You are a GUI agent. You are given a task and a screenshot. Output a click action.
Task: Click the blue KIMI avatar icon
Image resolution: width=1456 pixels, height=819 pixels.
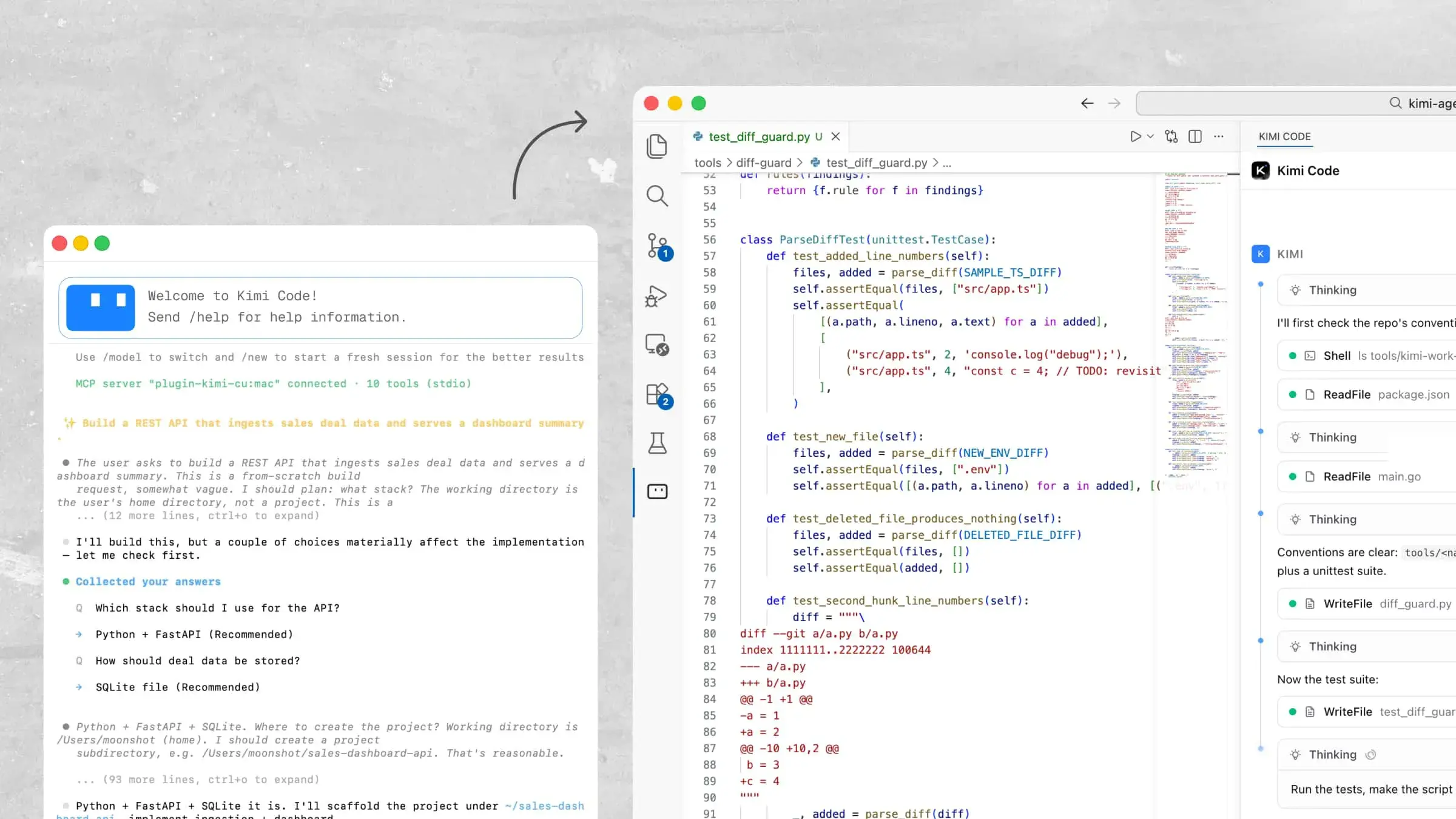click(1260, 254)
